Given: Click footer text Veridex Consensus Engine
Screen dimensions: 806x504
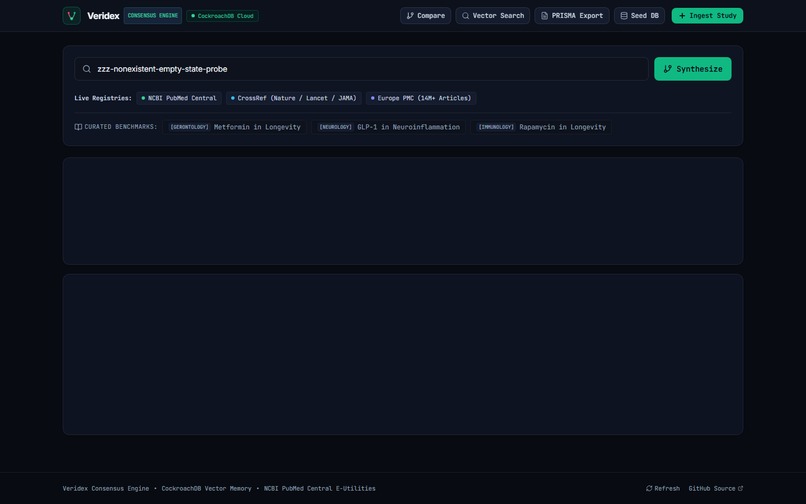Looking at the screenshot, I should pyautogui.click(x=106, y=489).
